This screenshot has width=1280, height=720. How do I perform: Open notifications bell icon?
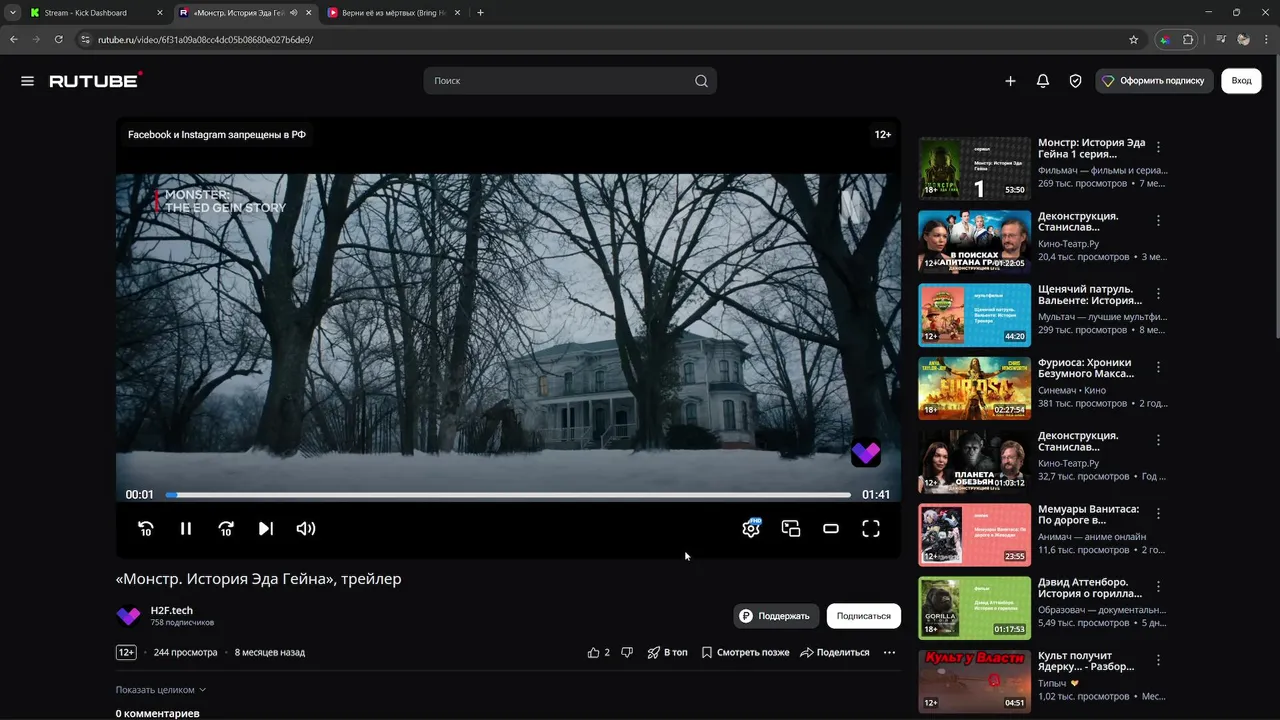tap(1043, 81)
